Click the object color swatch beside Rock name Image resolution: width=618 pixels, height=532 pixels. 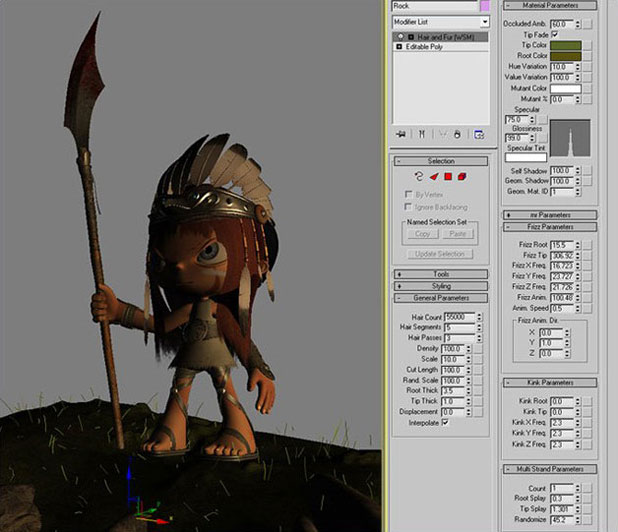point(485,6)
